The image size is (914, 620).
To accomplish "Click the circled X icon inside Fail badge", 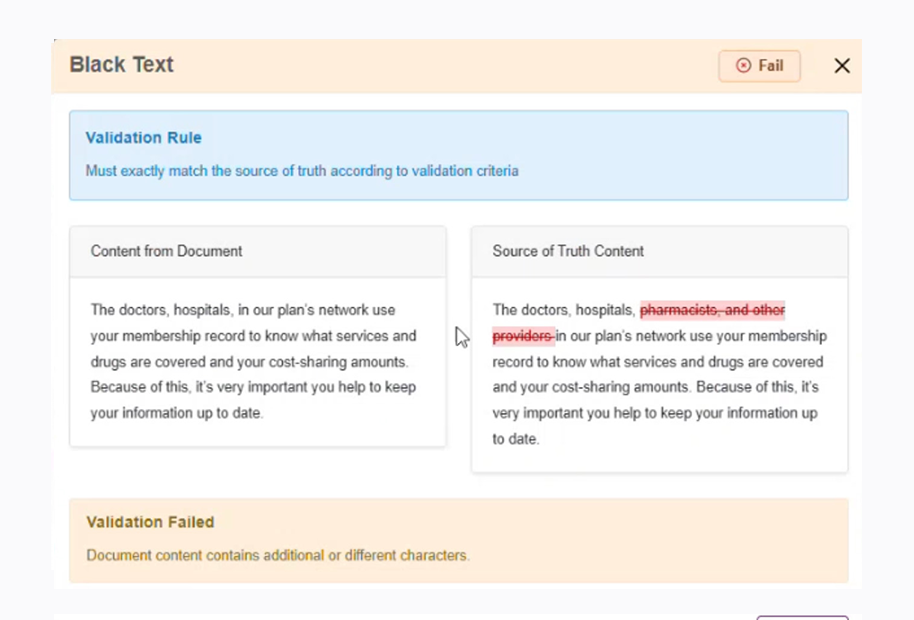I will 743,66.
